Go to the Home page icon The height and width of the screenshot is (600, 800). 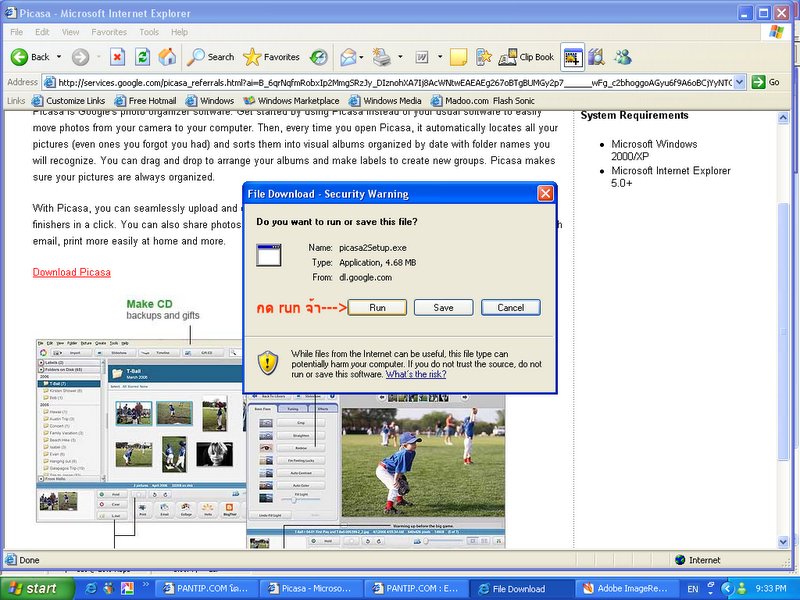[x=167, y=57]
